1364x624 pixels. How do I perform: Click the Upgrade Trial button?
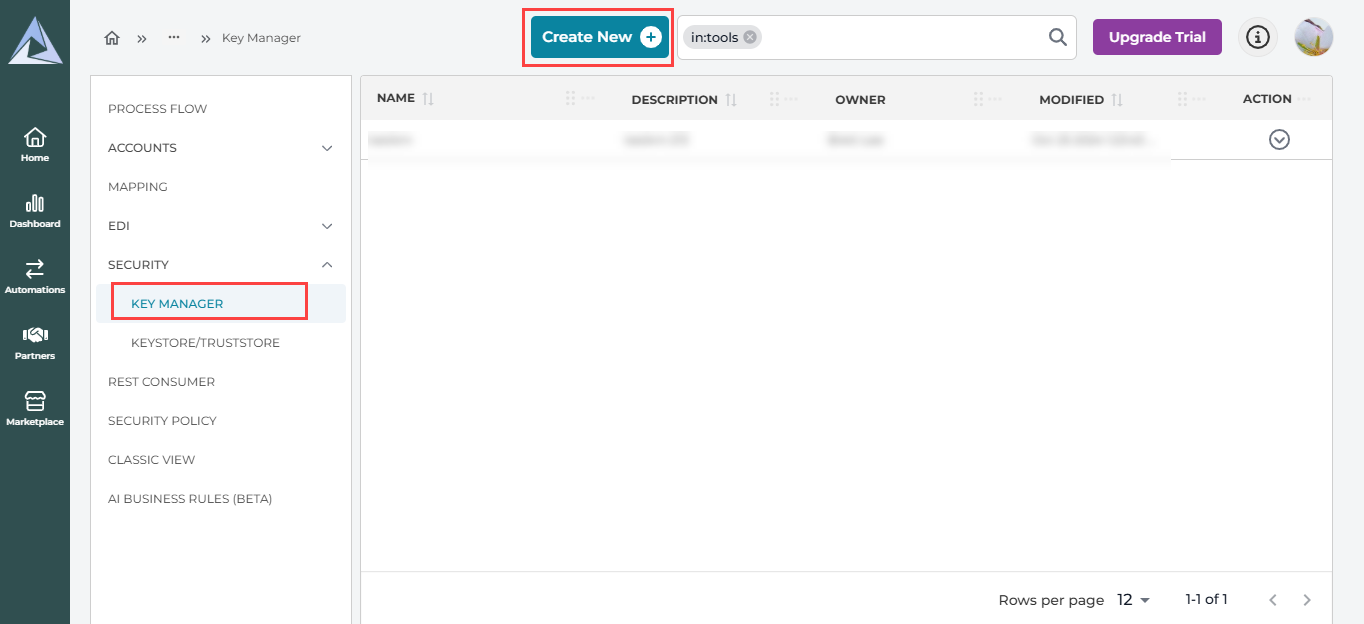(x=1157, y=37)
